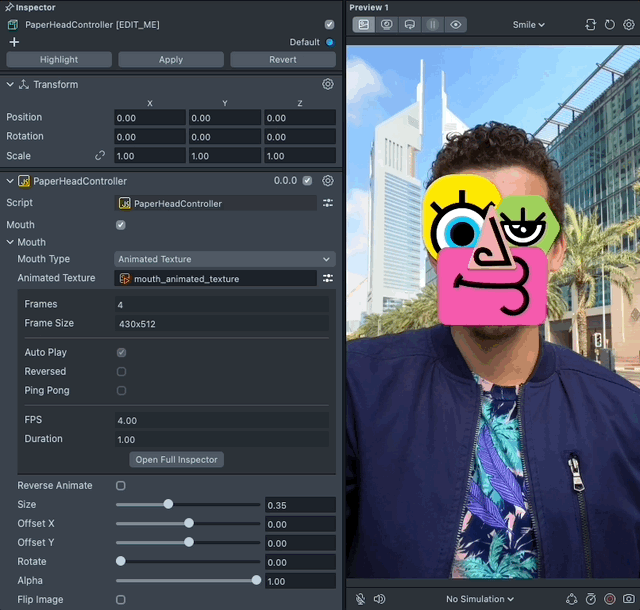640x610 pixels.
Task: Click the plus icon to add a component
Action: tap(14, 42)
